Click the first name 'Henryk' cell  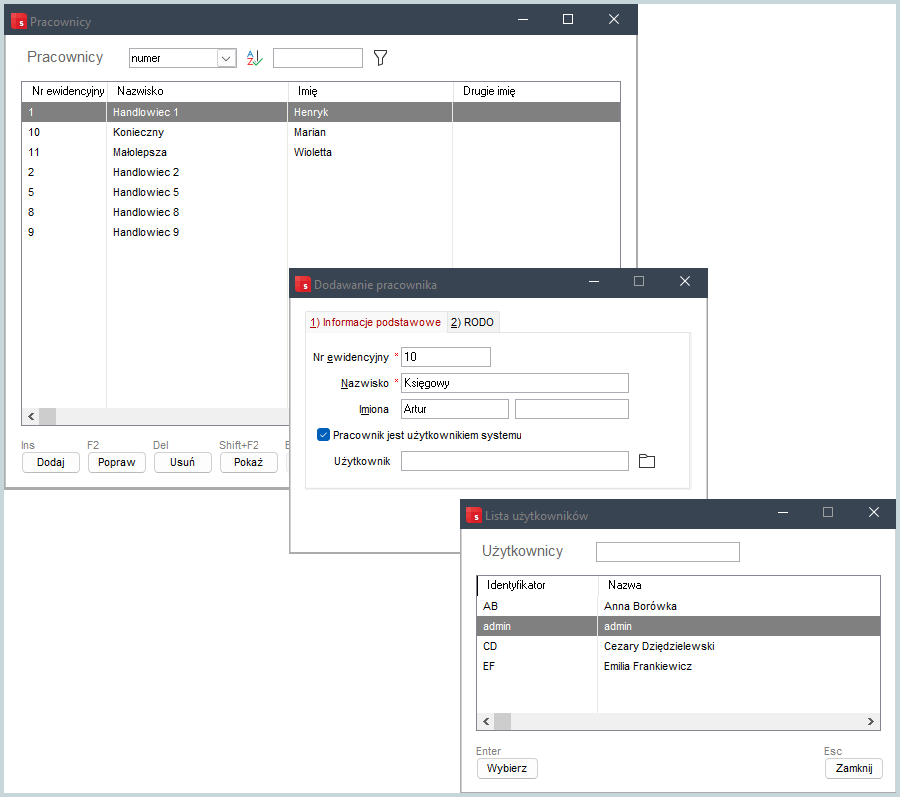pyautogui.click(x=370, y=112)
